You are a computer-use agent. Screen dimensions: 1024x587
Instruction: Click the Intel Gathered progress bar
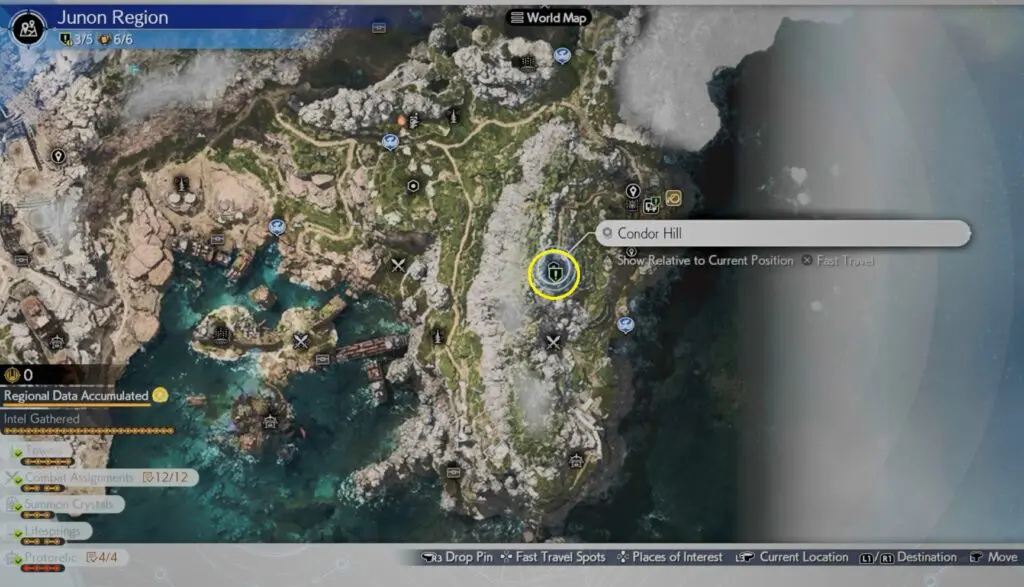pos(88,431)
